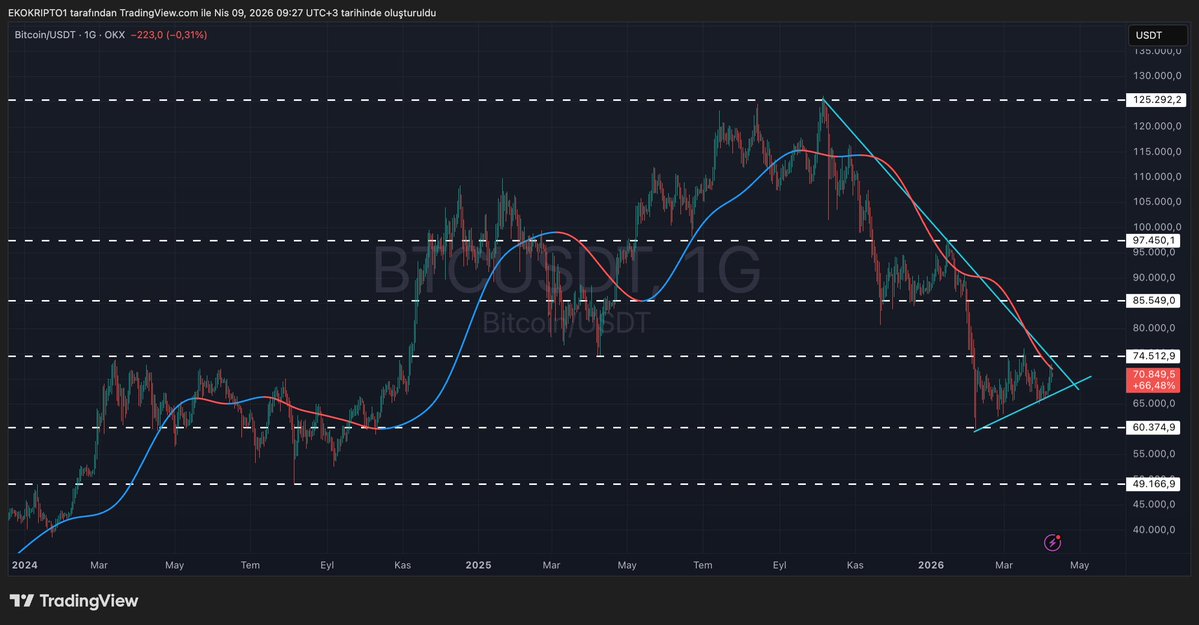Screen dimensions: 1199x625
Task: Select the 2024 marker on time axis
Action: (x=24, y=565)
